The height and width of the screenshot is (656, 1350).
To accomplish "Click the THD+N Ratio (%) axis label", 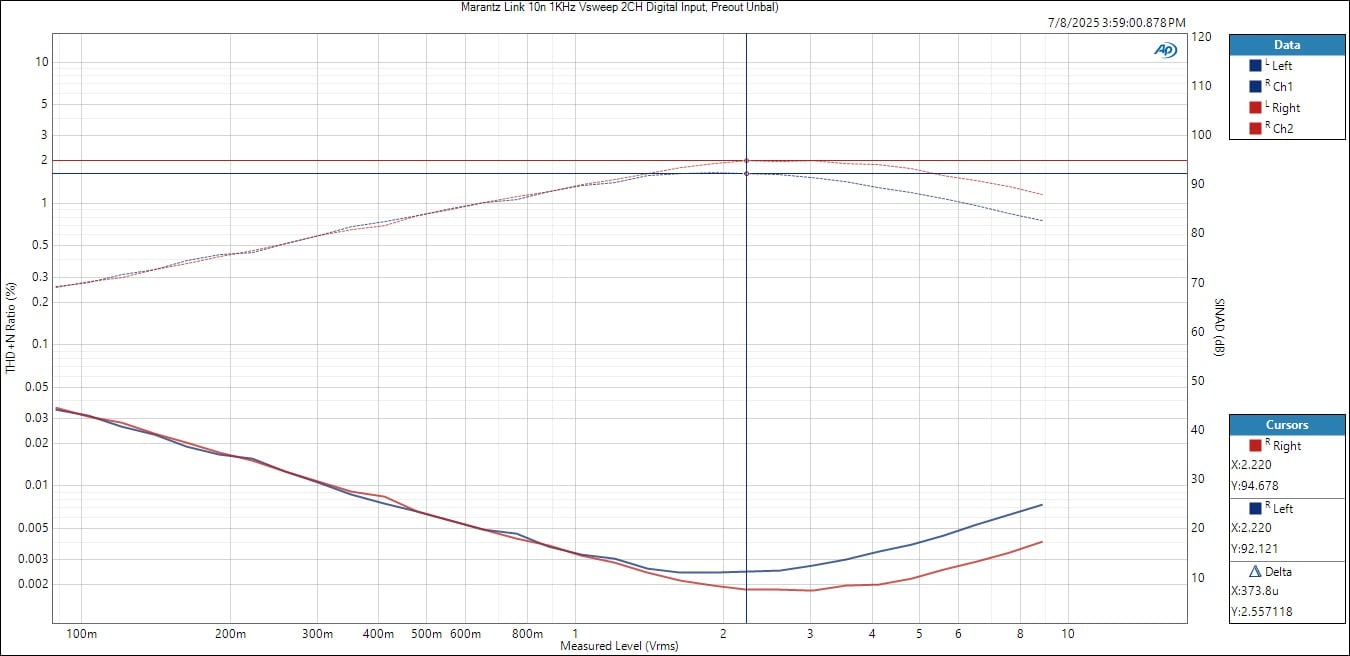I will [x=11, y=328].
